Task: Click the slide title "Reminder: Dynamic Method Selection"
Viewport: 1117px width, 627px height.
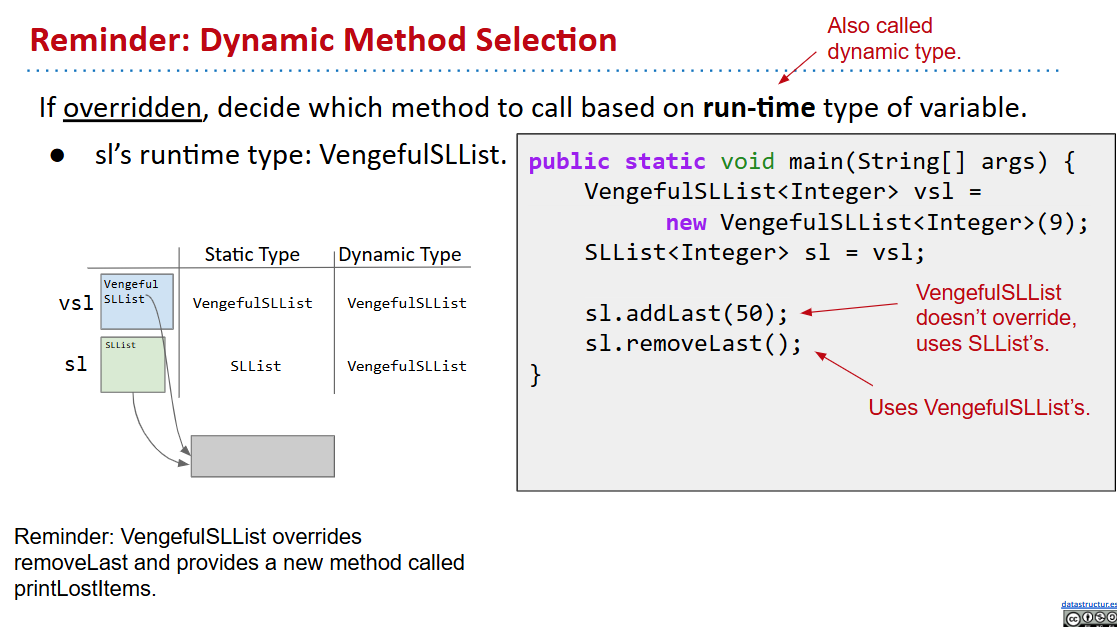Action: tap(323, 40)
